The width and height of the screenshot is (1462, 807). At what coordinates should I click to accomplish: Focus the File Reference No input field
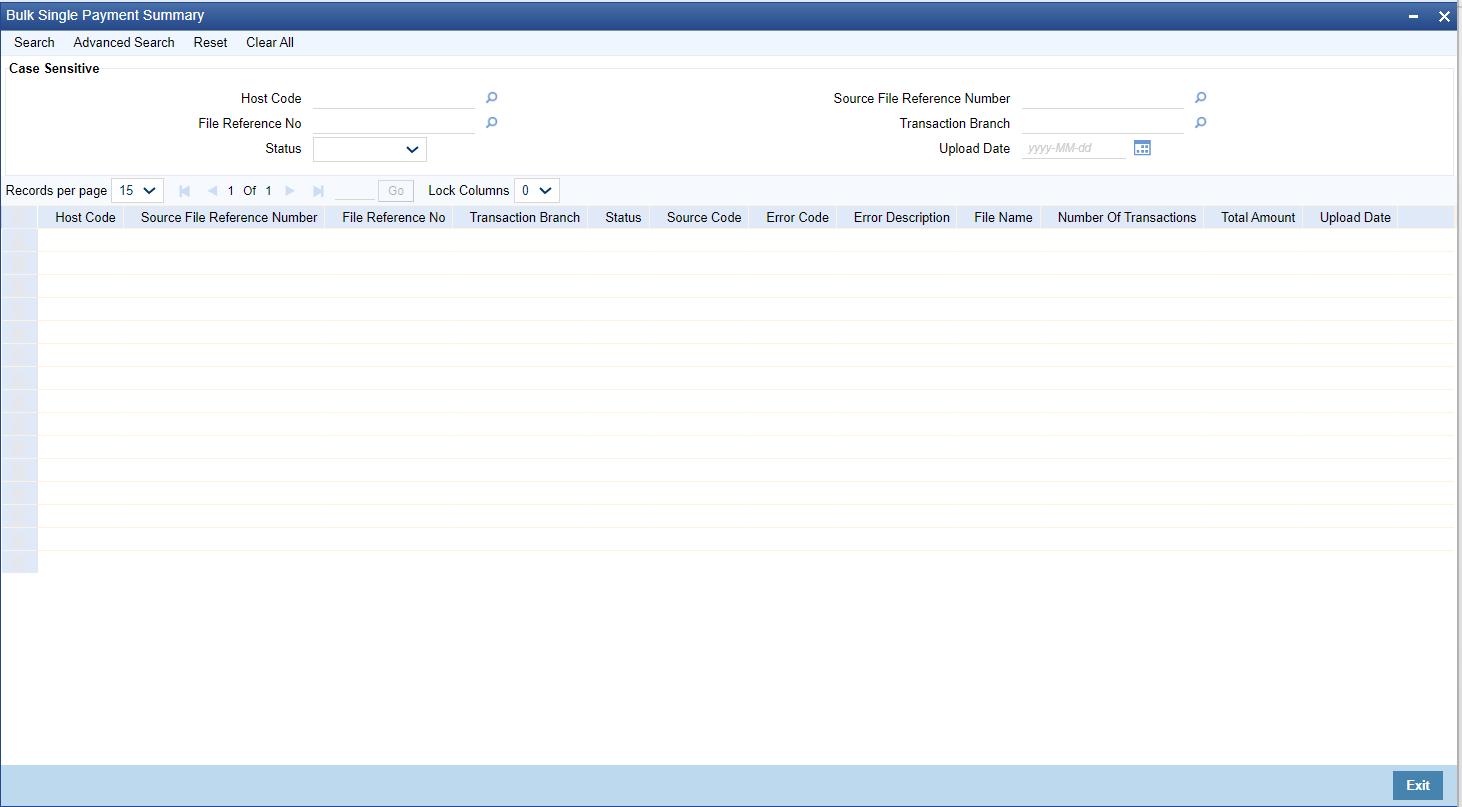click(x=394, y=123)
